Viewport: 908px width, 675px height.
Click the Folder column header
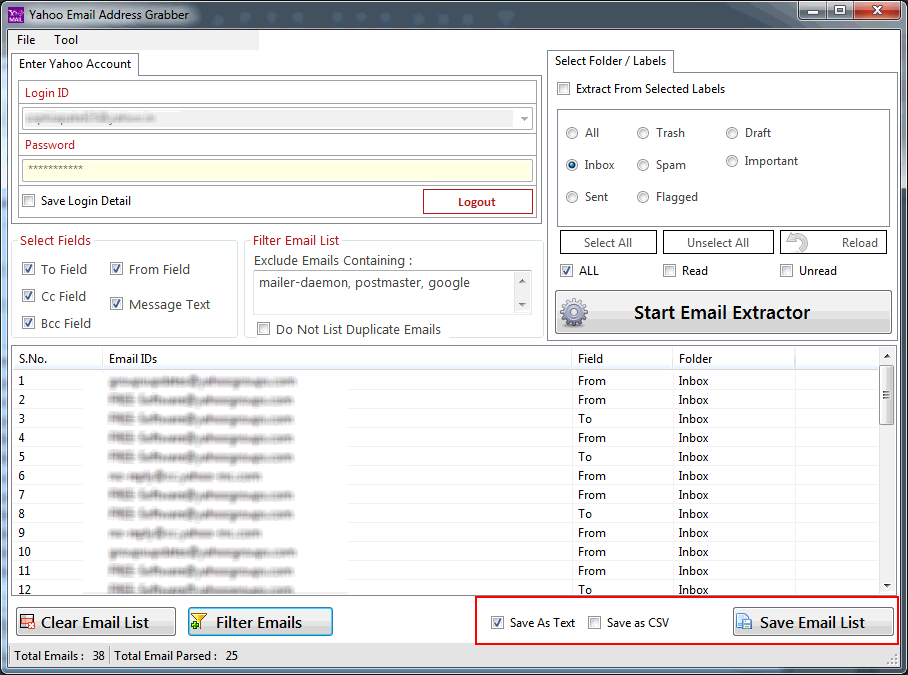[734, 359]
